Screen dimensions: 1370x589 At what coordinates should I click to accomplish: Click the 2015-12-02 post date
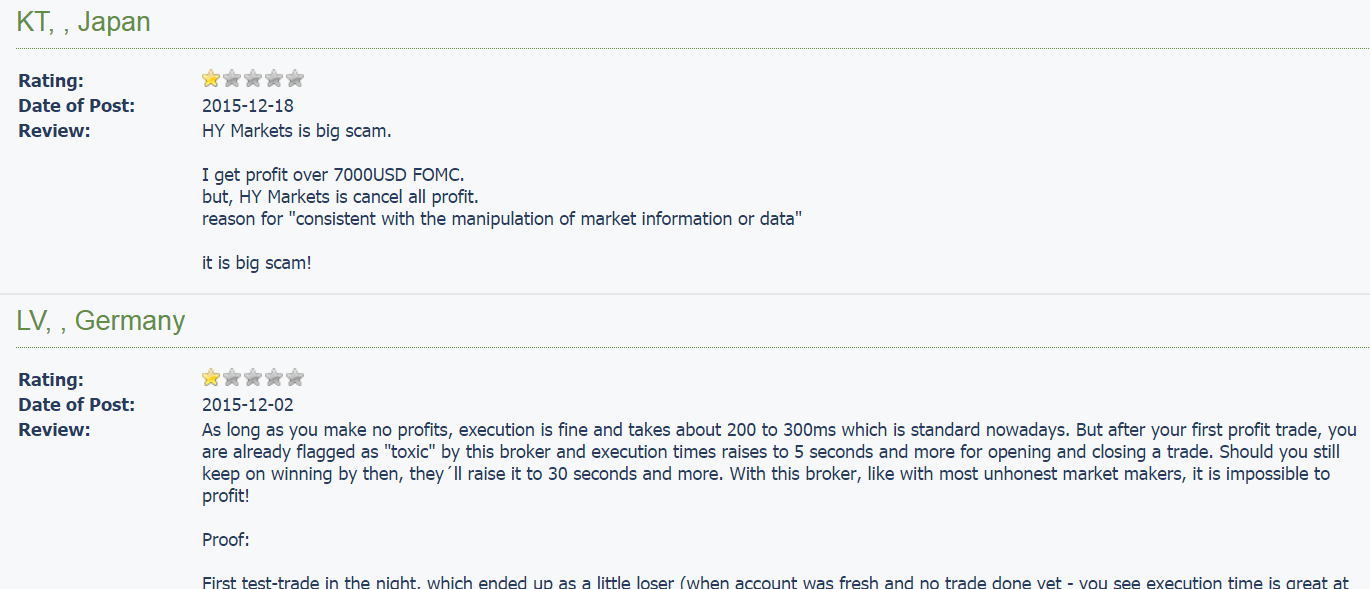247,405
